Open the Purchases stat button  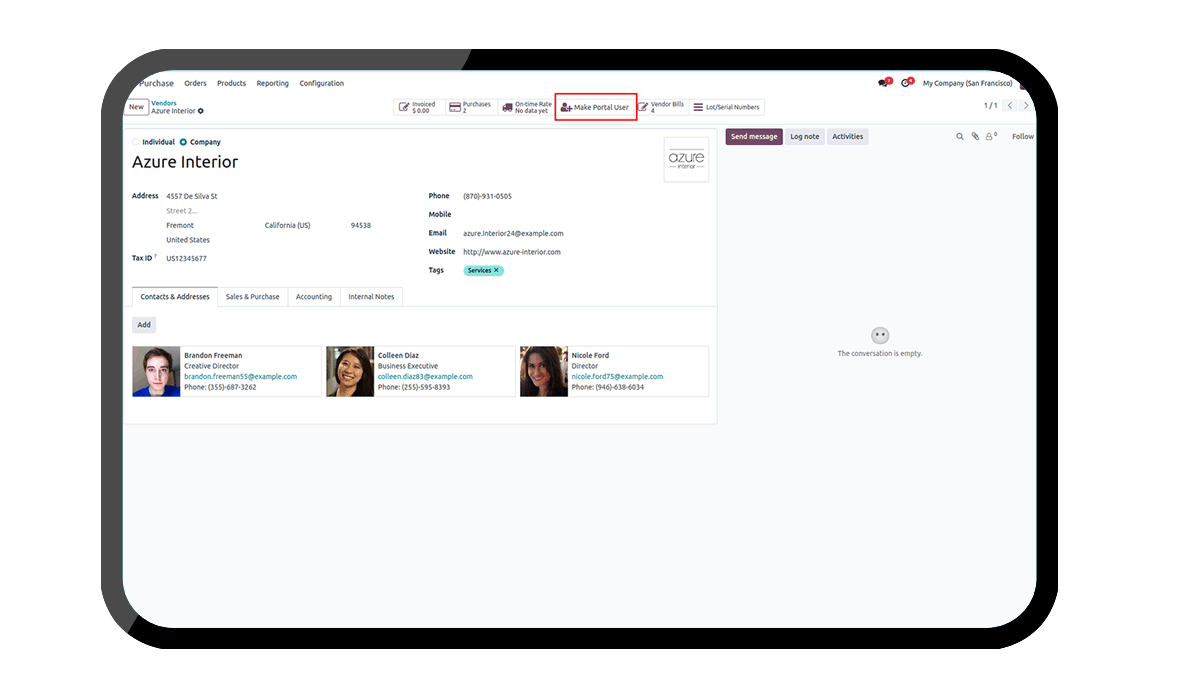[471, 107]
